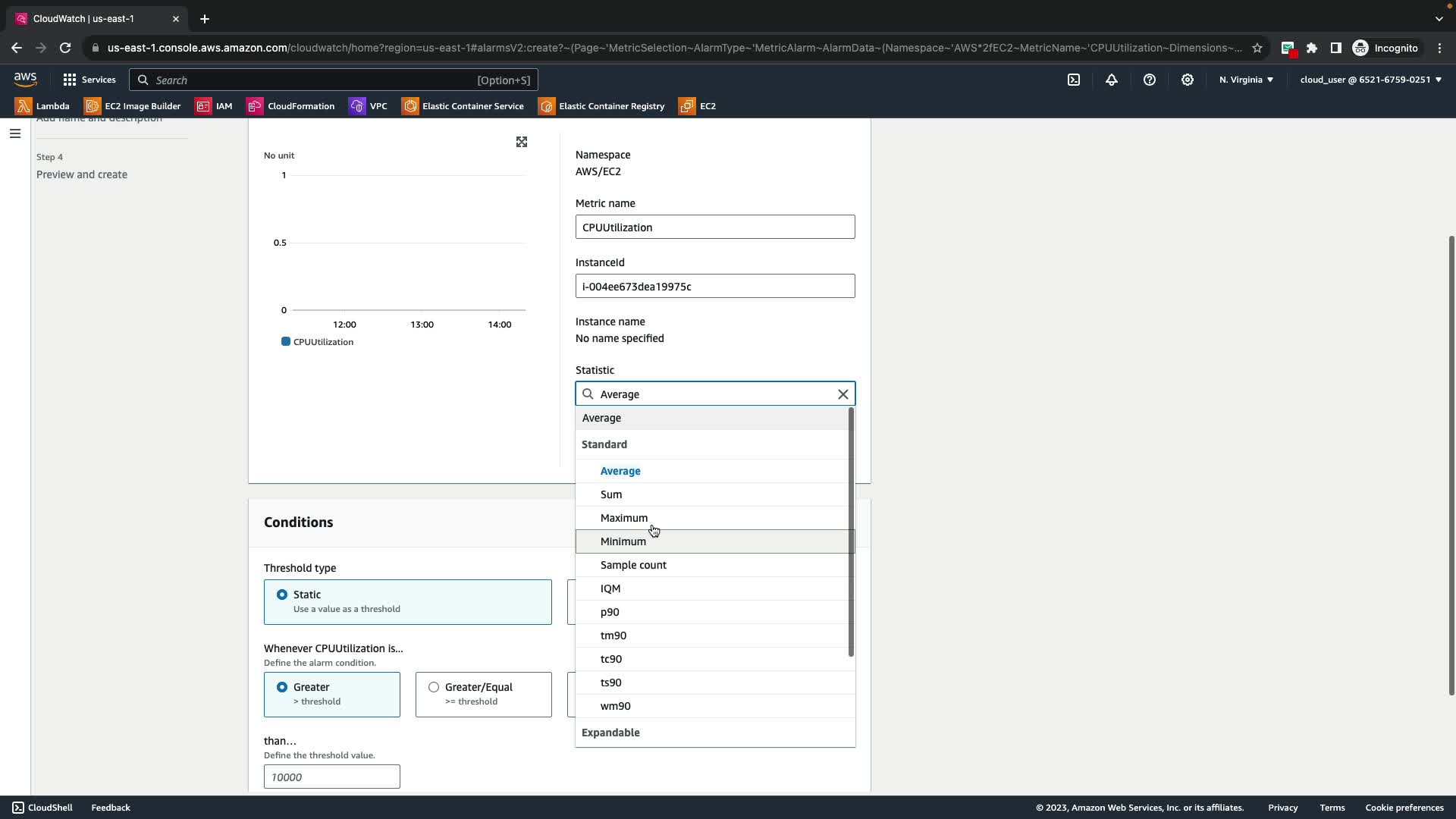Viewport: 1456px width, 819px height.
Task: Select the Greater condition radio
Action: pos(282,687)
